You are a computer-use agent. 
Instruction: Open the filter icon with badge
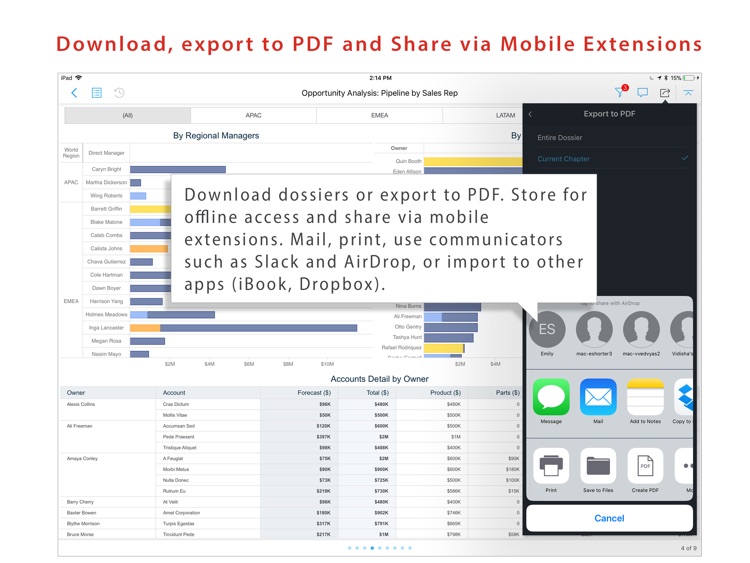(620, 91)
